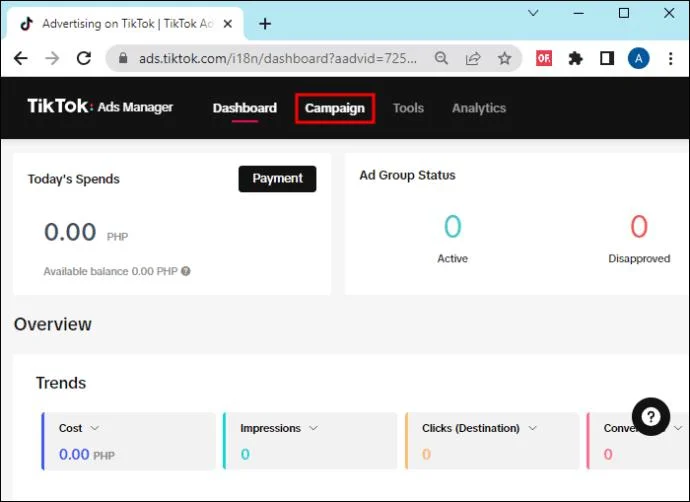Open the floating help question button
This screenshot has width=690, height=502.
click(x=651, y=416)
